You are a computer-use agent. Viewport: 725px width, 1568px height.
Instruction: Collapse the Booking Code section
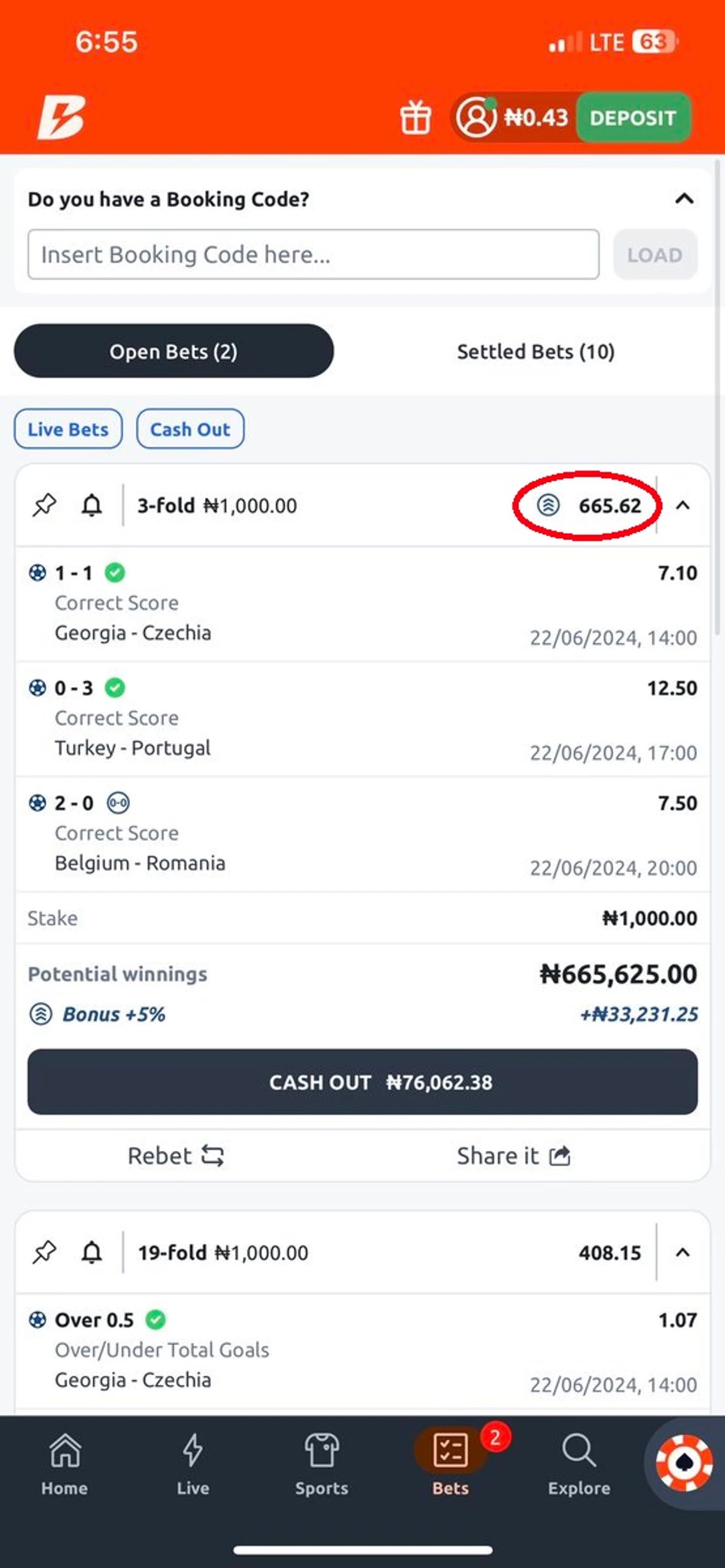[684, 199]
